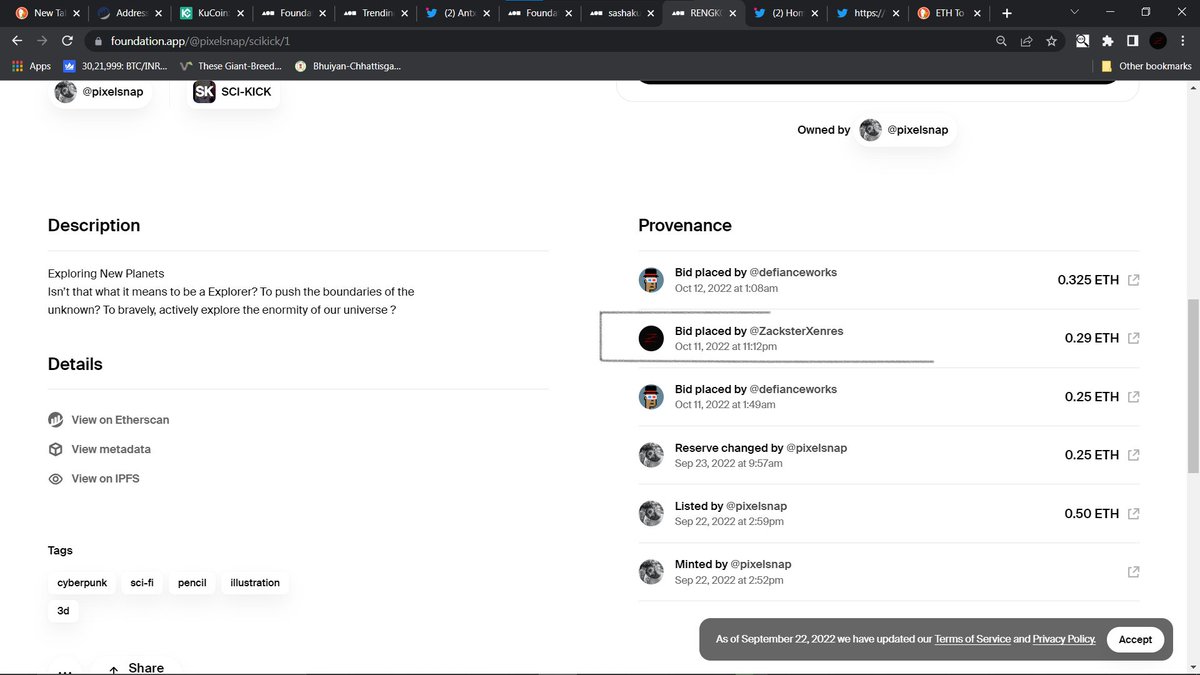This screenshot has width=1200, height=675.
Task: Open transaction link for 0.50 ETH listing
Action: pos(1133,513)
